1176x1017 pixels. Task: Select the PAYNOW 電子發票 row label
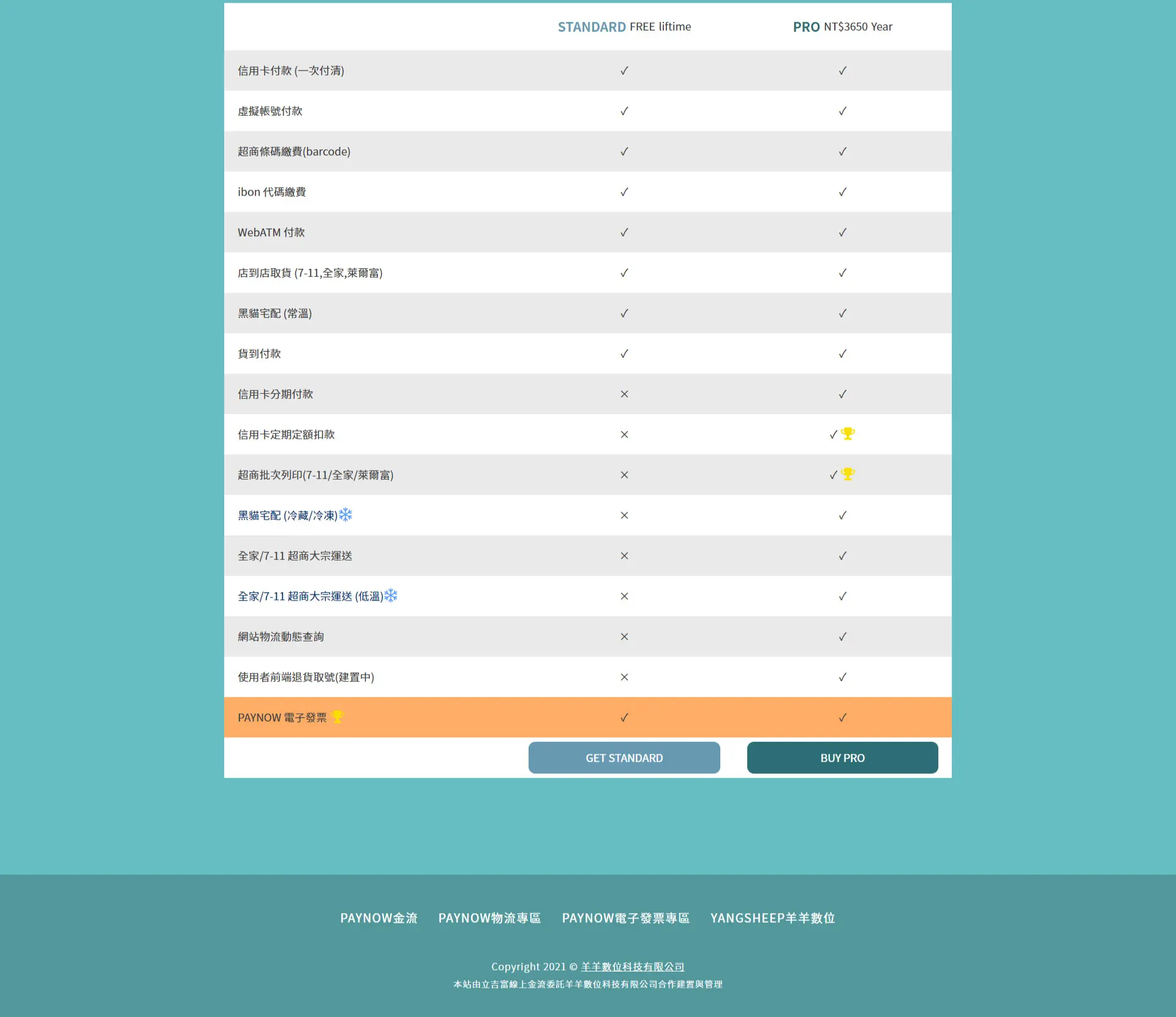[282, 717]
